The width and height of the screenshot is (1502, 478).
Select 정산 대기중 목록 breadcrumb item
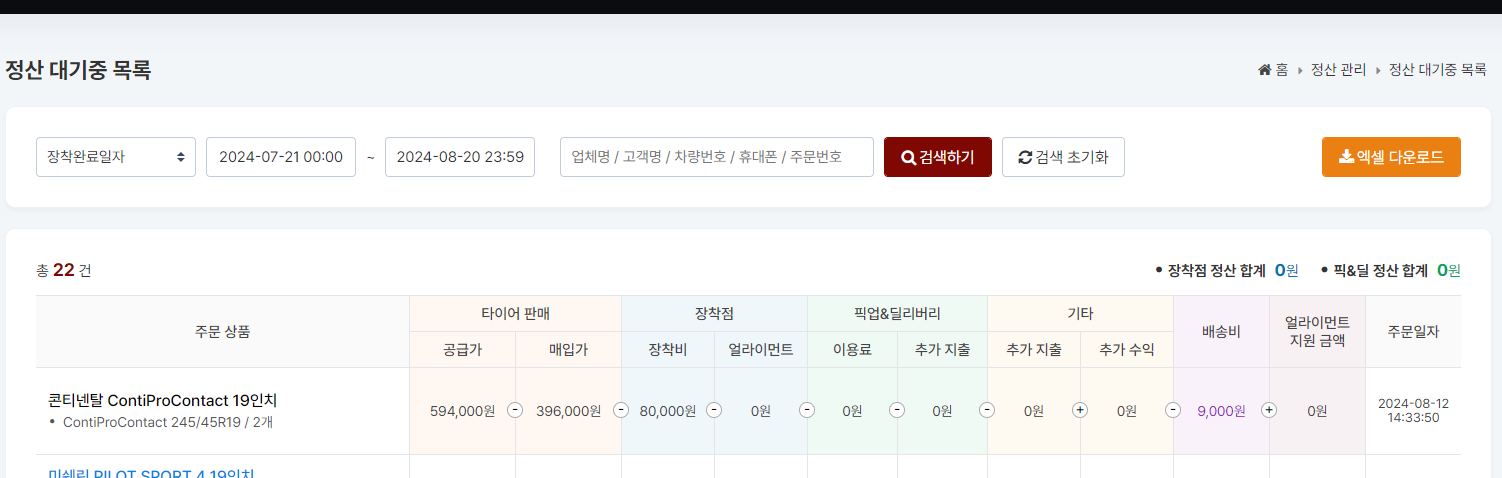pos(1437,70)
